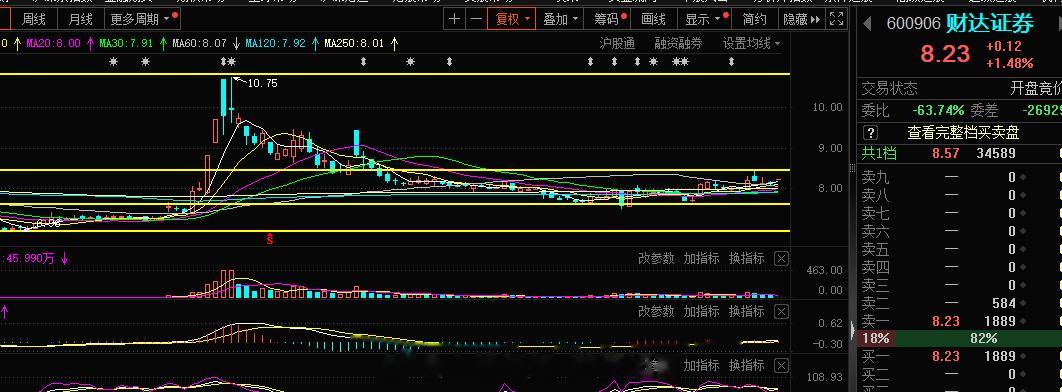Image resolution: width=1062 pixels, height=392 pixels.
Task: Toggle the 沪股通 tag
Action: tap(617, 44)
